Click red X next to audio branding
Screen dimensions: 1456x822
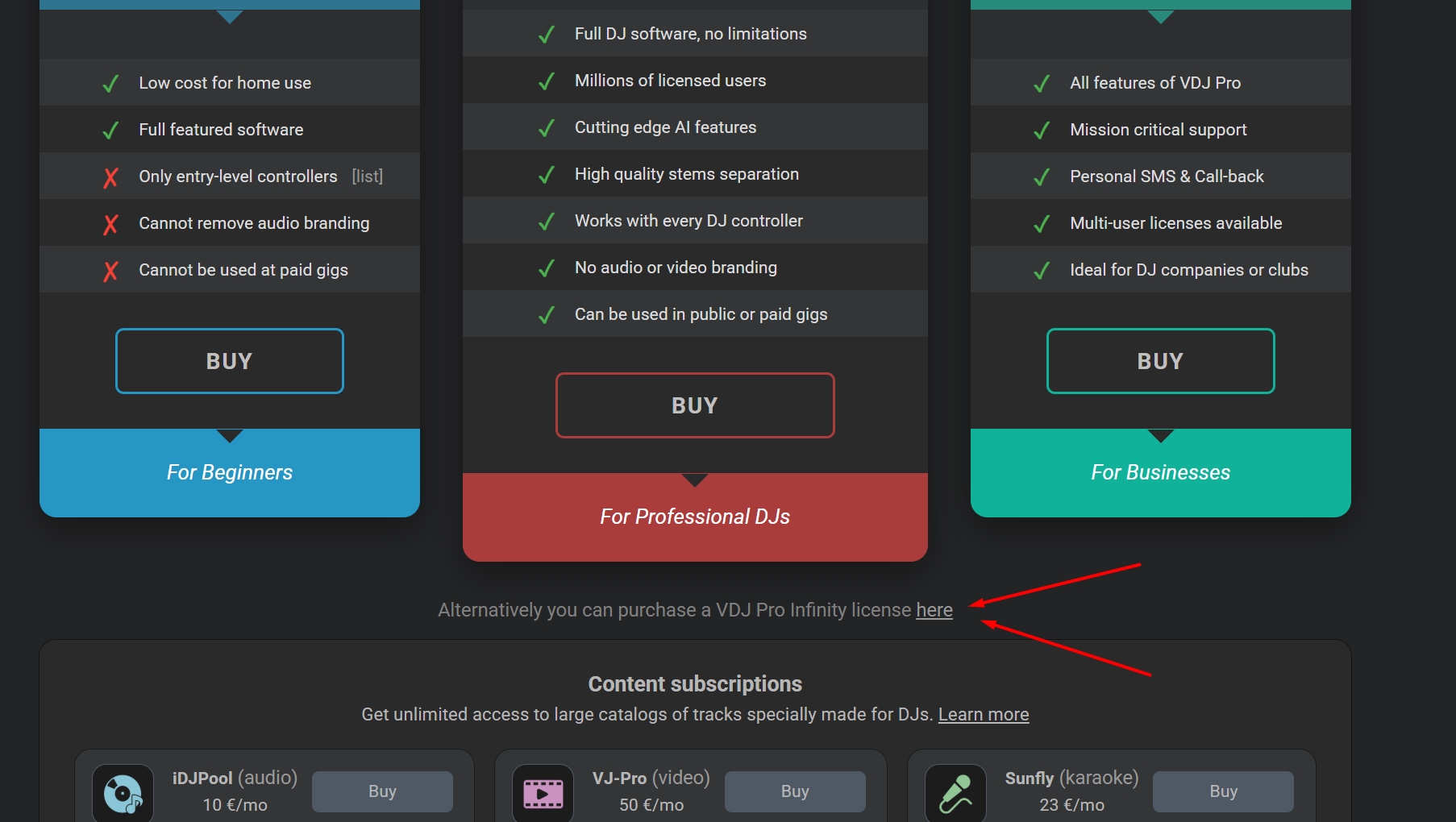coord(111,224)
